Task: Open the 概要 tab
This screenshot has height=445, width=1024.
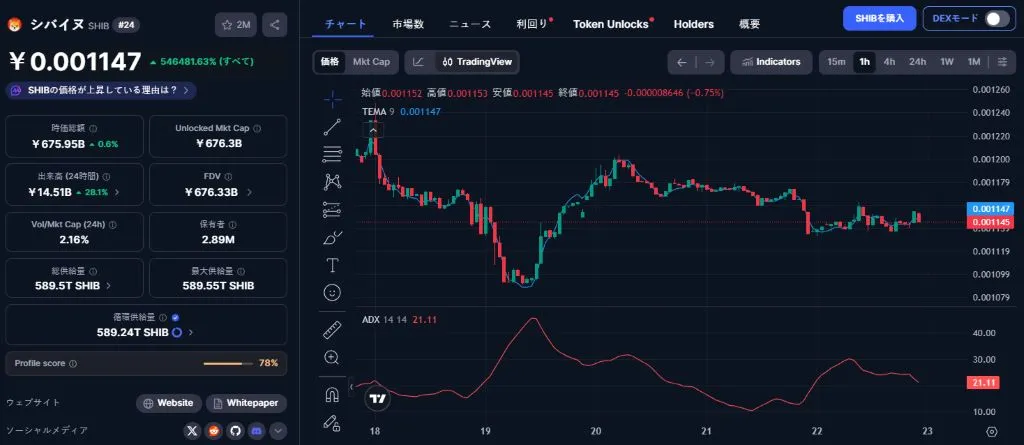Action: coord(749,24)
